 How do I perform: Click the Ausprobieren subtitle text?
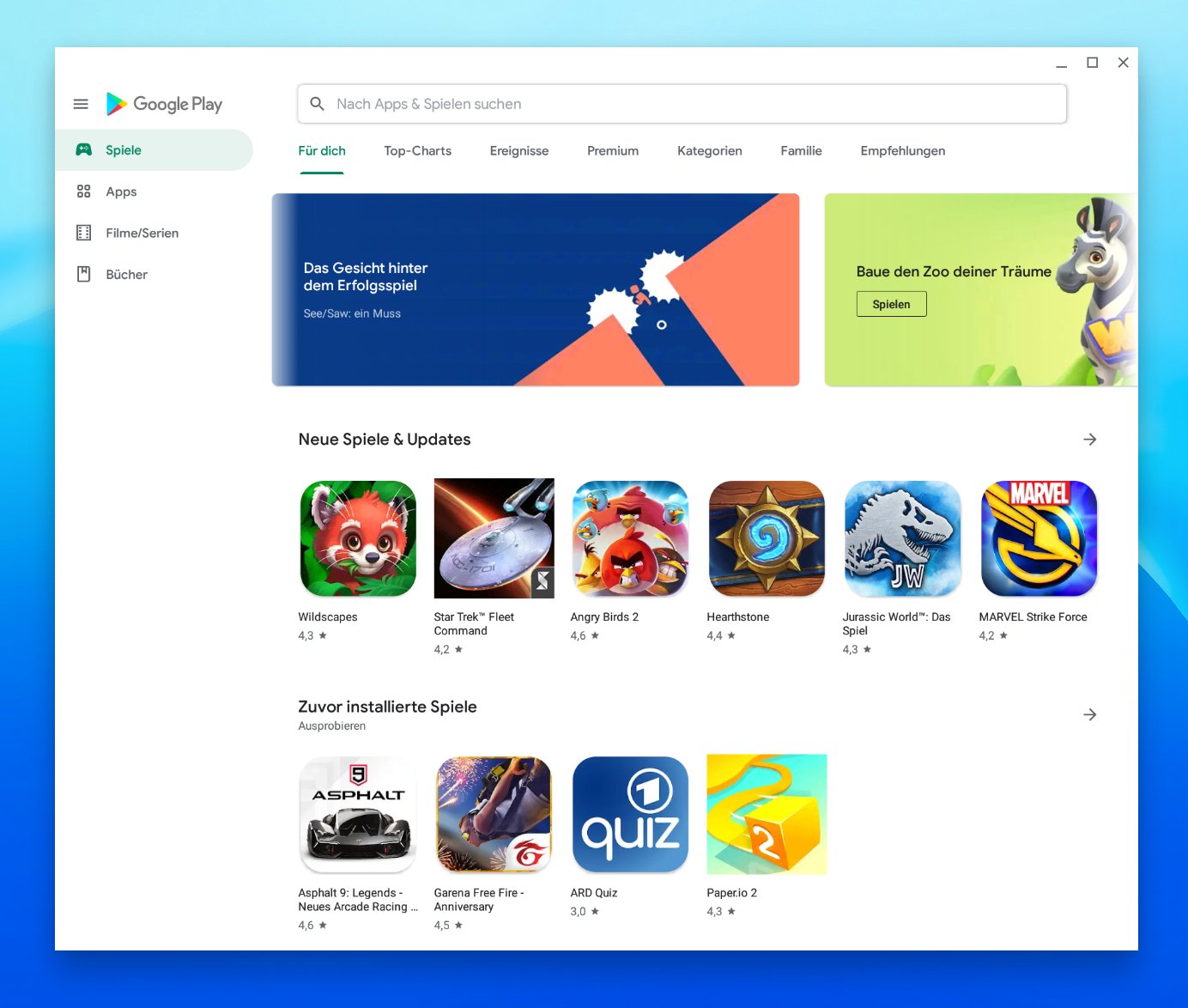[332, 726]
